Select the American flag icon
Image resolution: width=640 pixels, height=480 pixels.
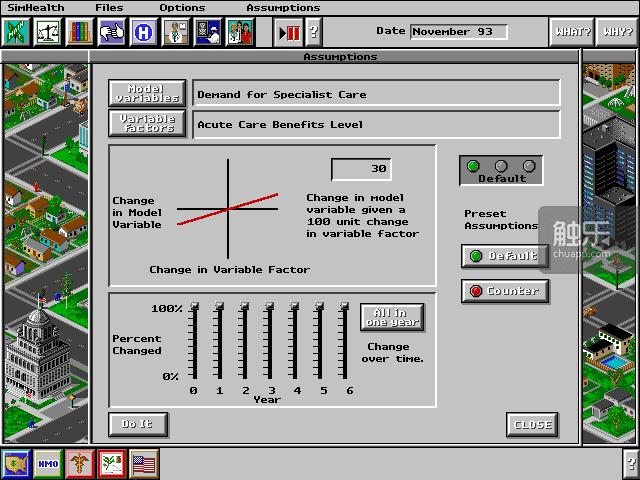144,464
